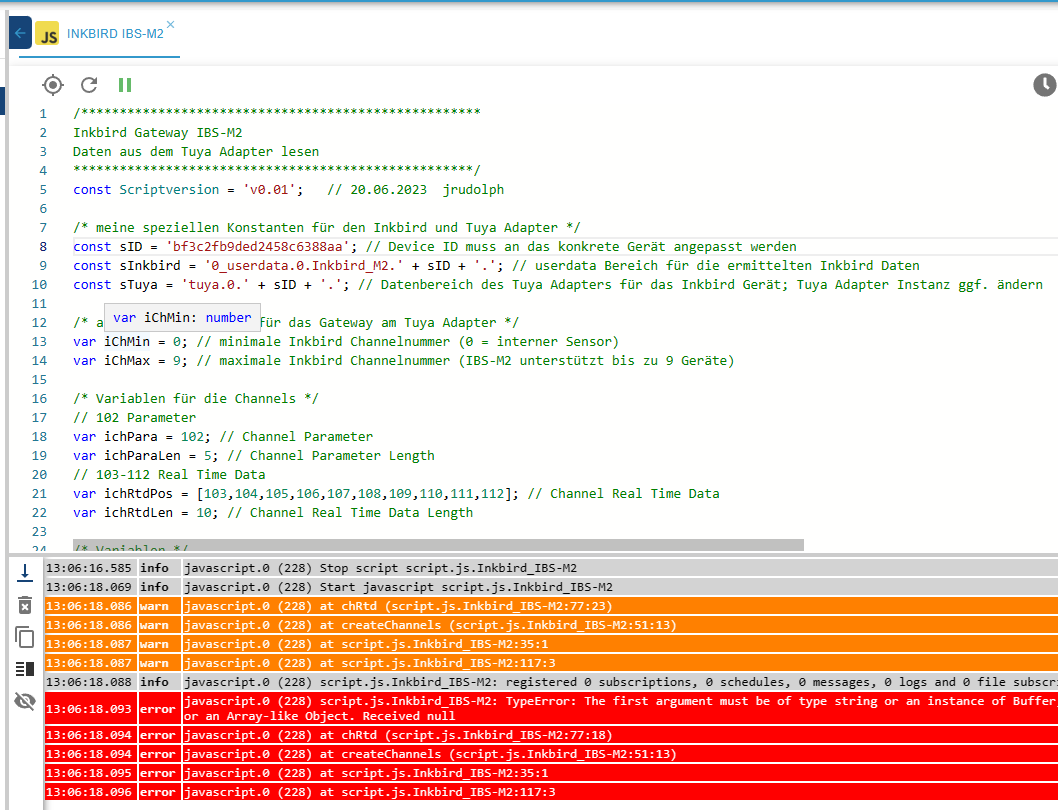Open the cron clock icon
The width and height of the screenshot is (1058, 810).
[x=1045, y=85]
